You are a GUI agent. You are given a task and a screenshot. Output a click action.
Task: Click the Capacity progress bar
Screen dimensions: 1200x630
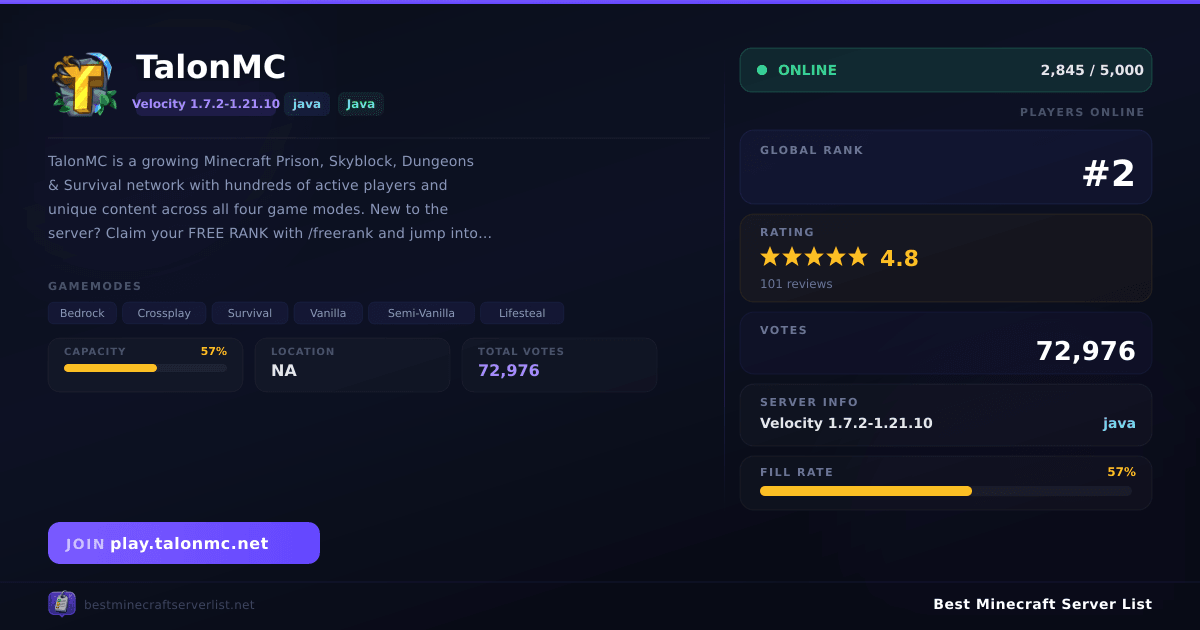[x=145, y=368]
